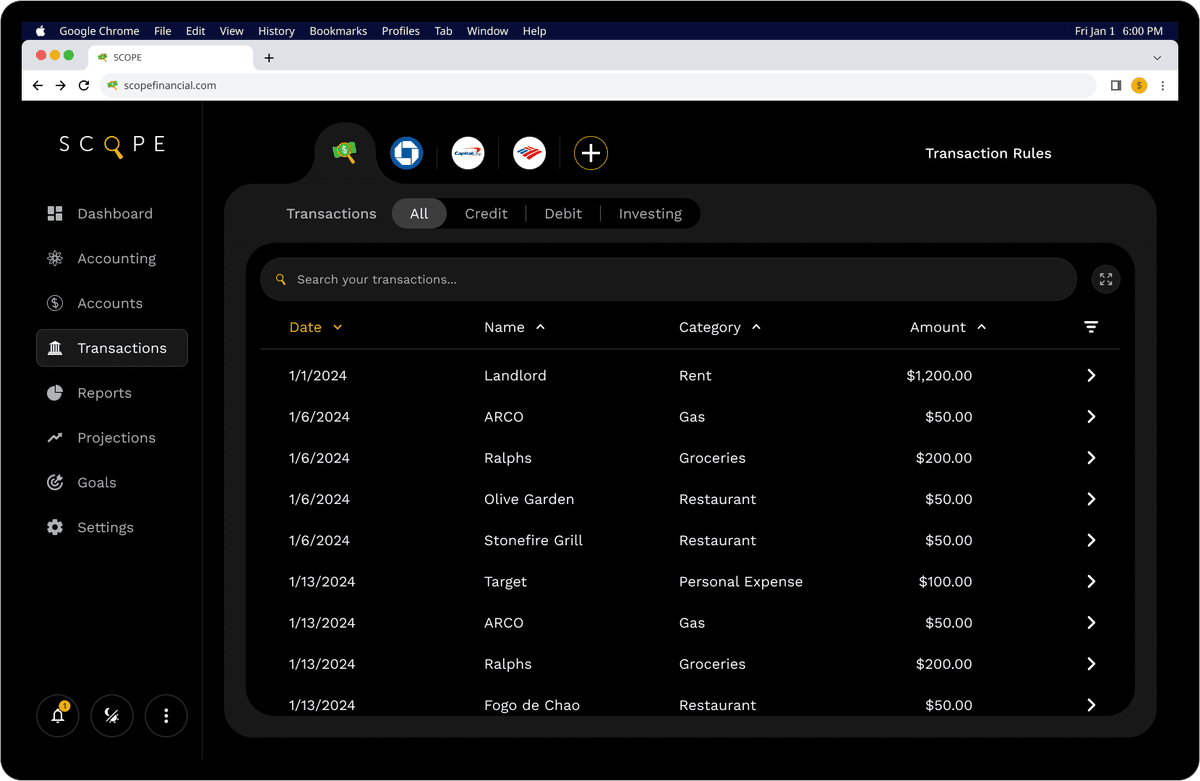Viewport: 1200px width, 781px height.
Task: Open the Bookmarks menu in menu bar
Action: 338,31
